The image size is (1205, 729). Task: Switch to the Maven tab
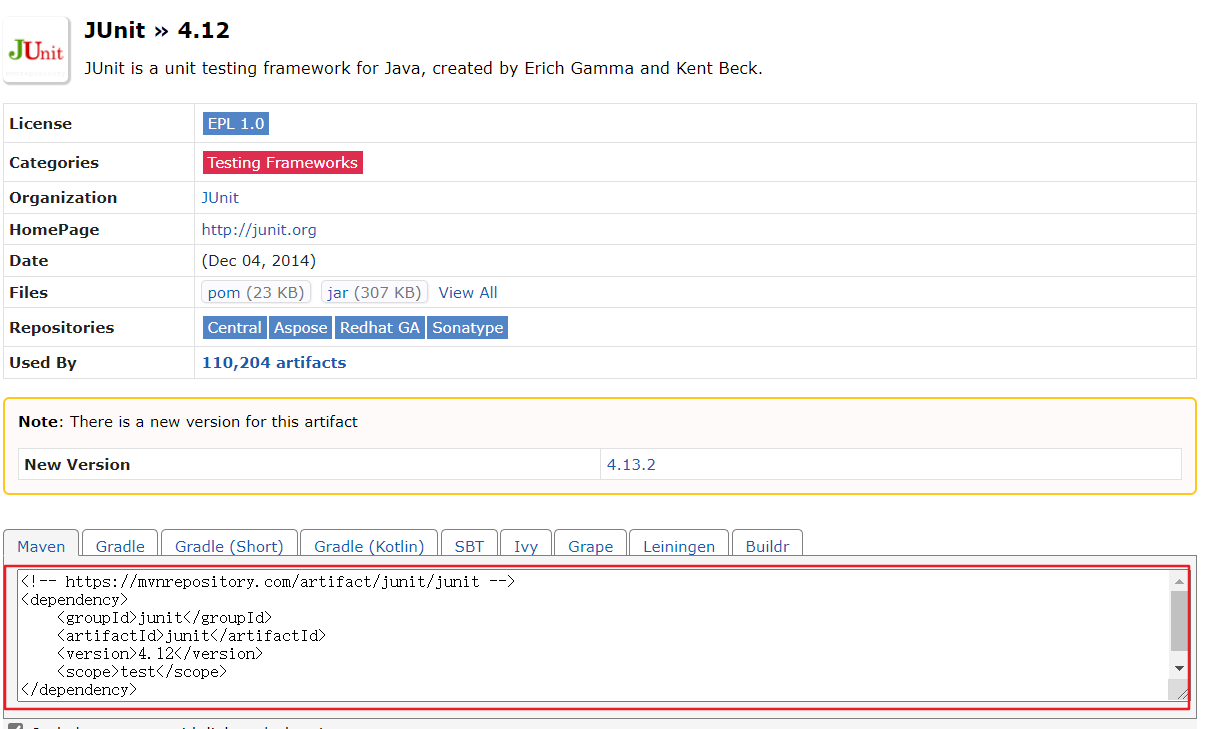[41, 546]
